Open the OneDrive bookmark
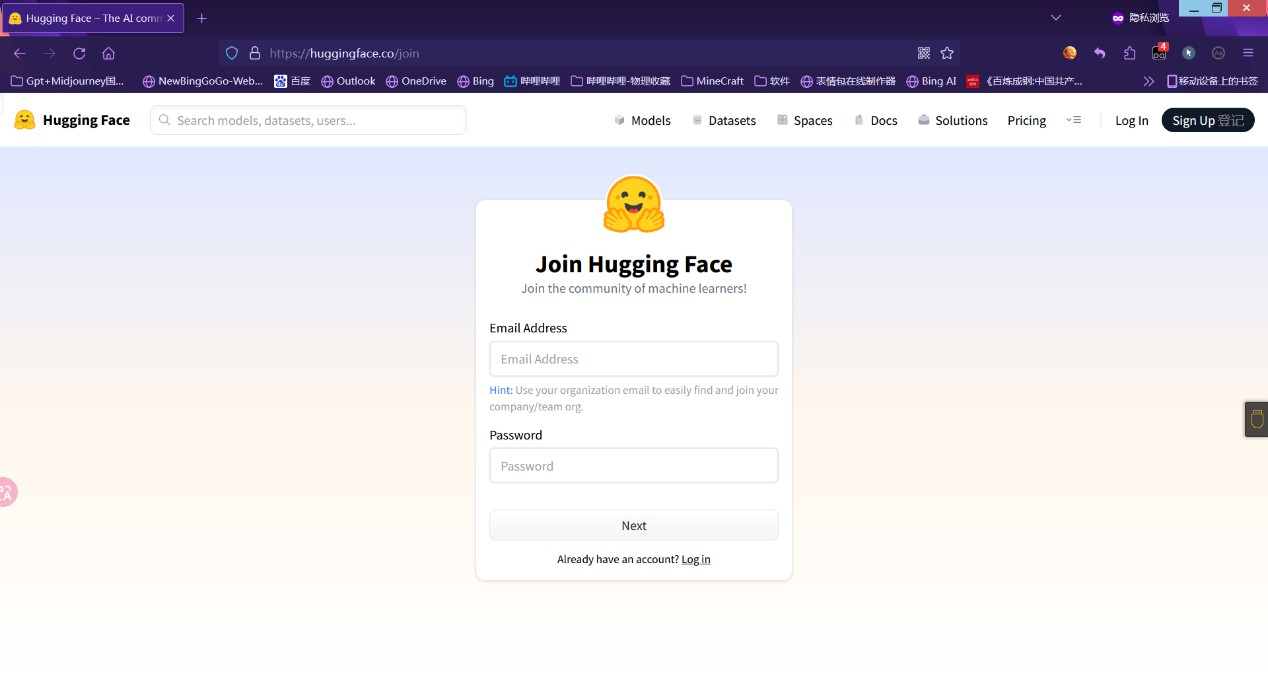This screenshot has height=682, width=1268. [x=416, y=81]
